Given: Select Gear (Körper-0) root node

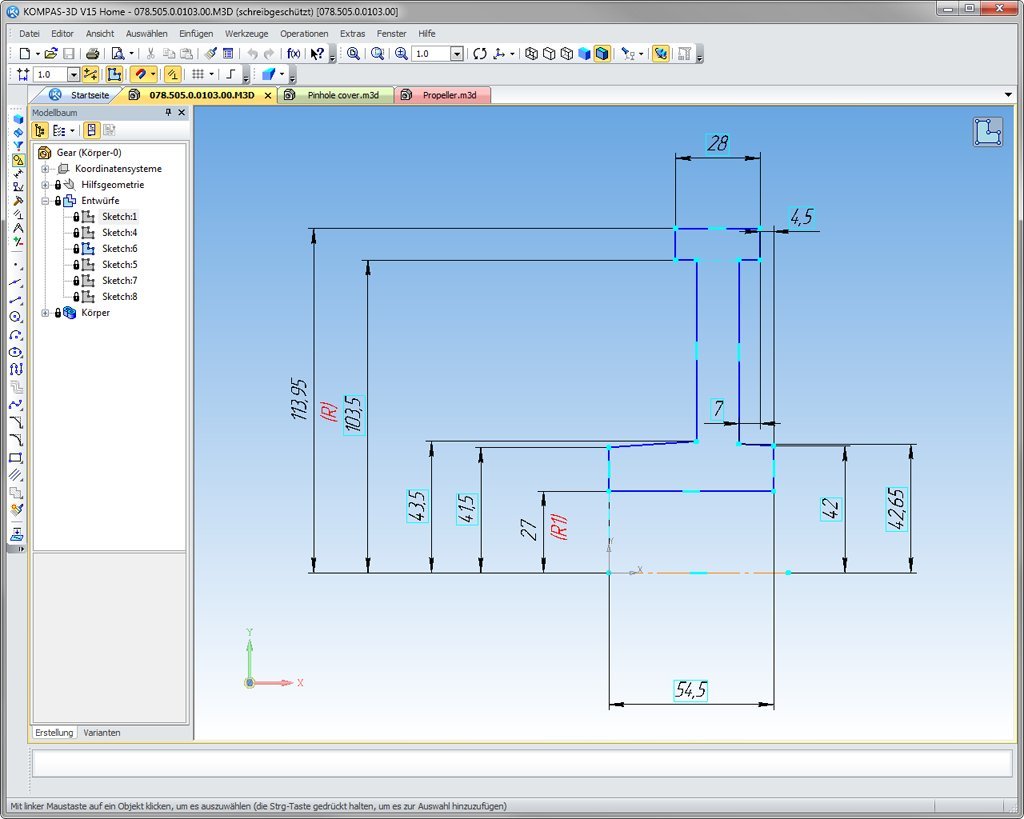Looking at the screenshot, I should [89, 153].
